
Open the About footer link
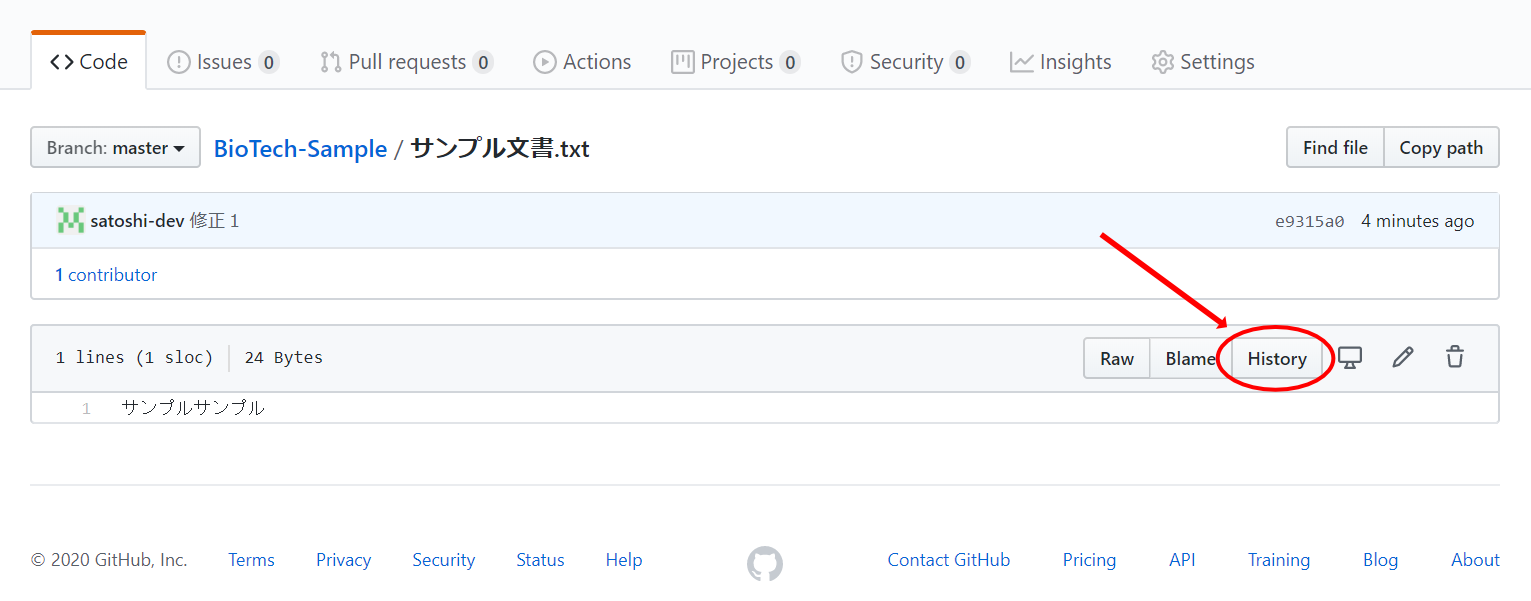(1475, 560)
